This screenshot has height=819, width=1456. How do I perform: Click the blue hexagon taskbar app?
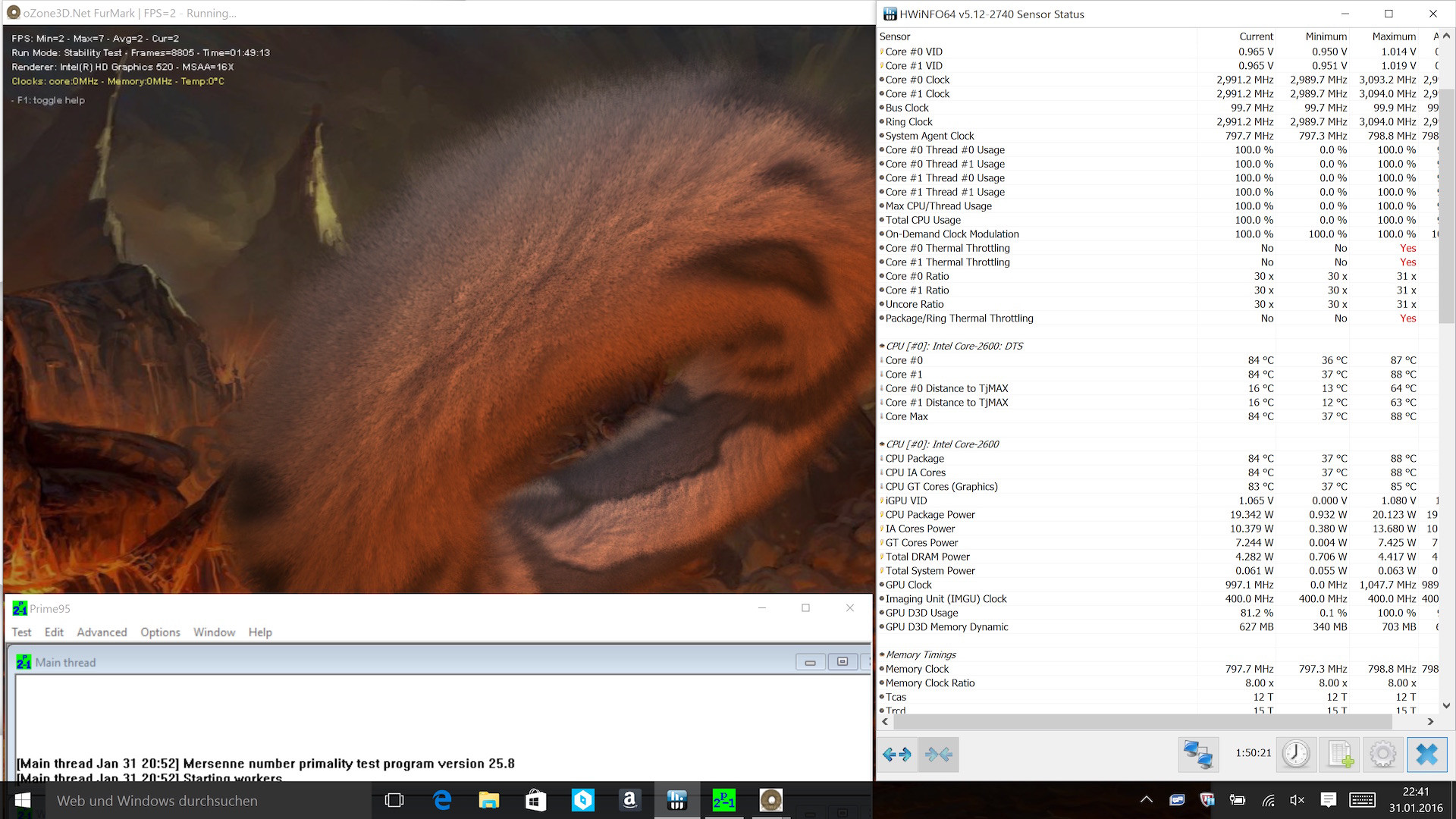pyautogui.click(x=582, y=800)
